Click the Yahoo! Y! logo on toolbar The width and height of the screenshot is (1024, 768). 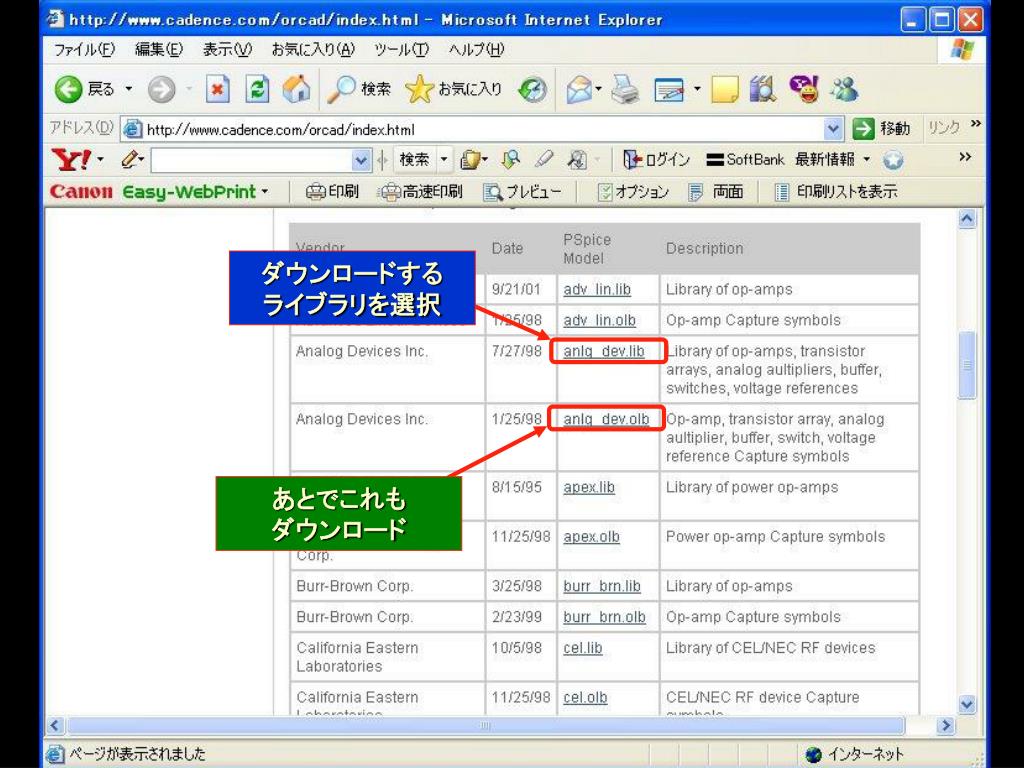click(71, 159)
